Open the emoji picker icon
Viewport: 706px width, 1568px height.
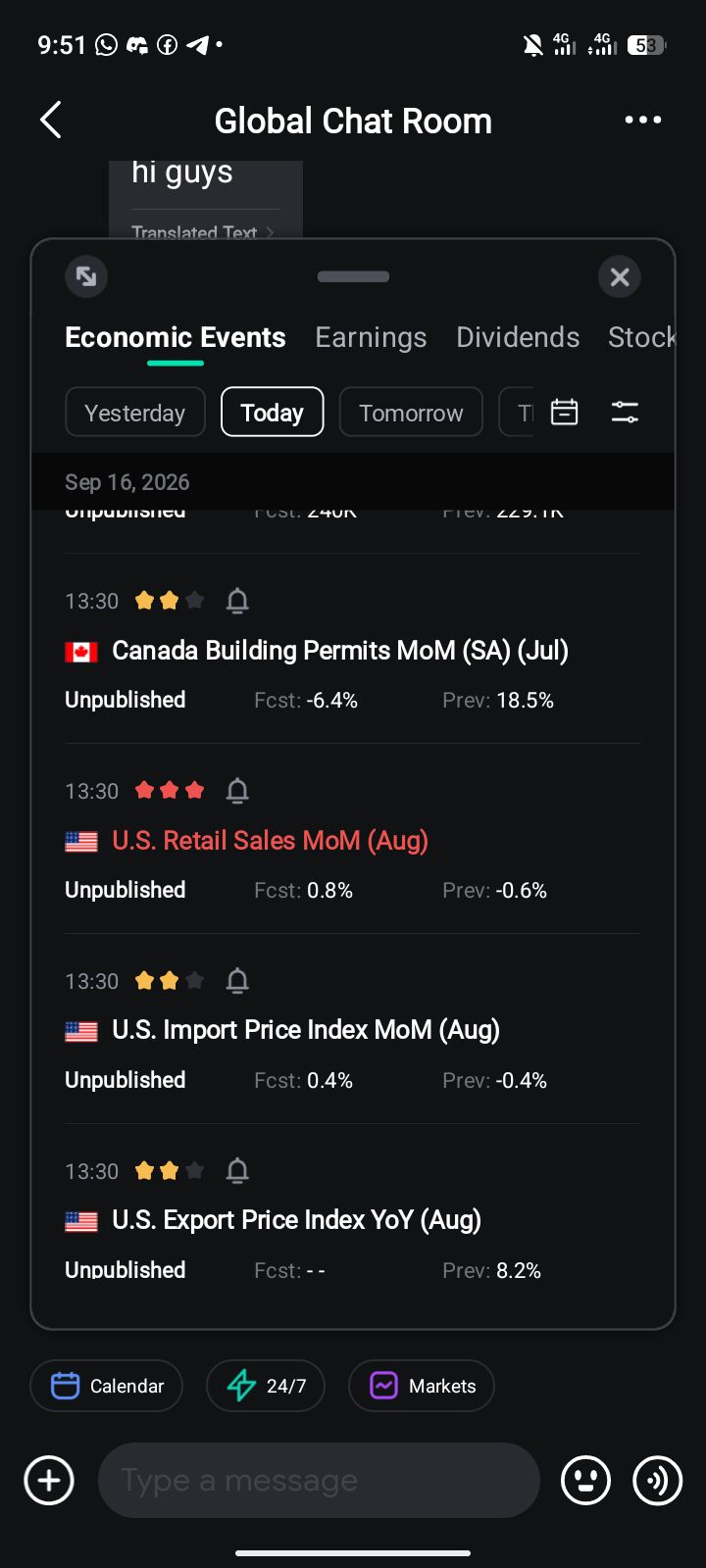[585, 1480]
